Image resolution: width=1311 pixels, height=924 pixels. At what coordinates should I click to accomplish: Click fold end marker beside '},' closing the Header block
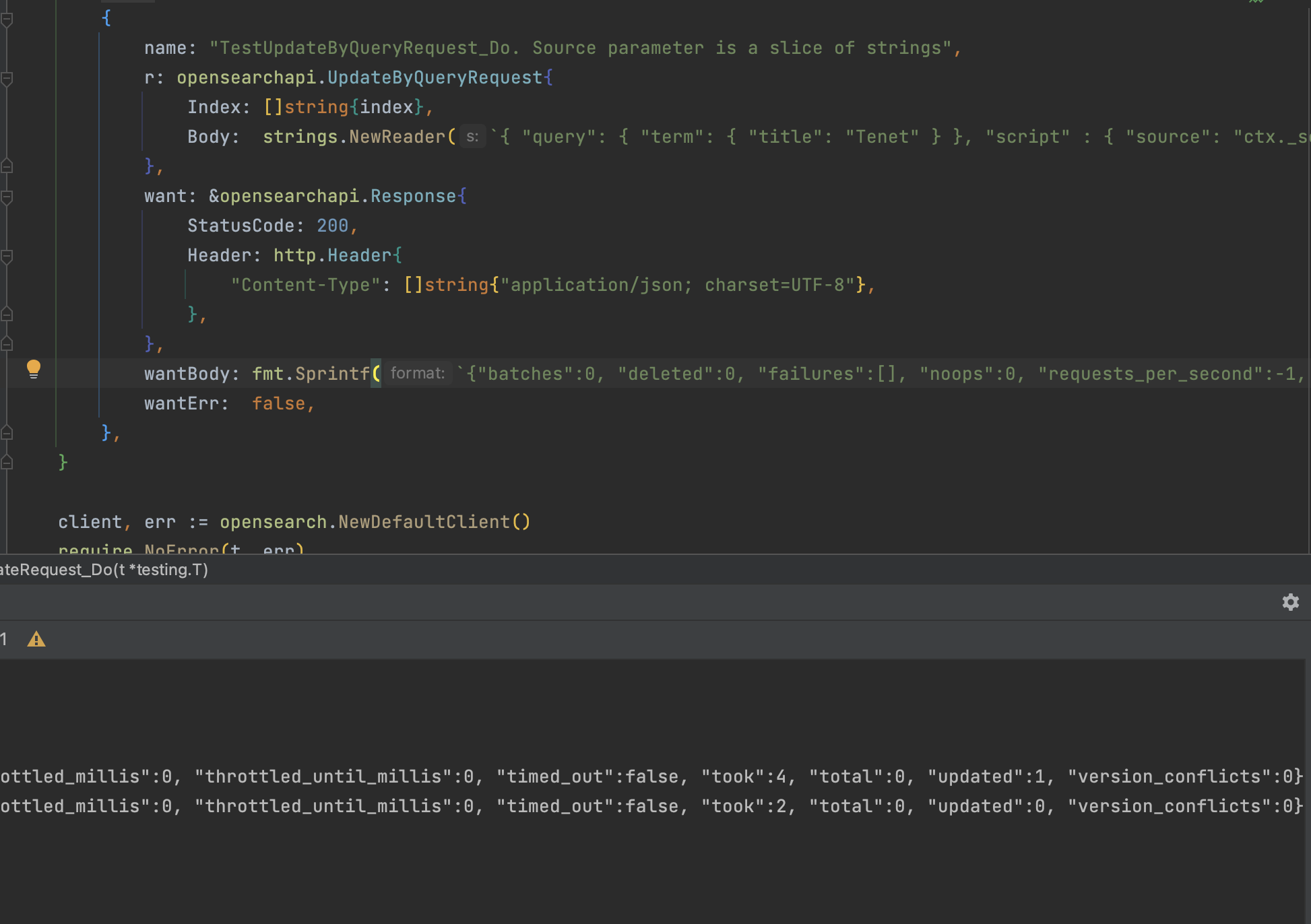coord(7,314)
